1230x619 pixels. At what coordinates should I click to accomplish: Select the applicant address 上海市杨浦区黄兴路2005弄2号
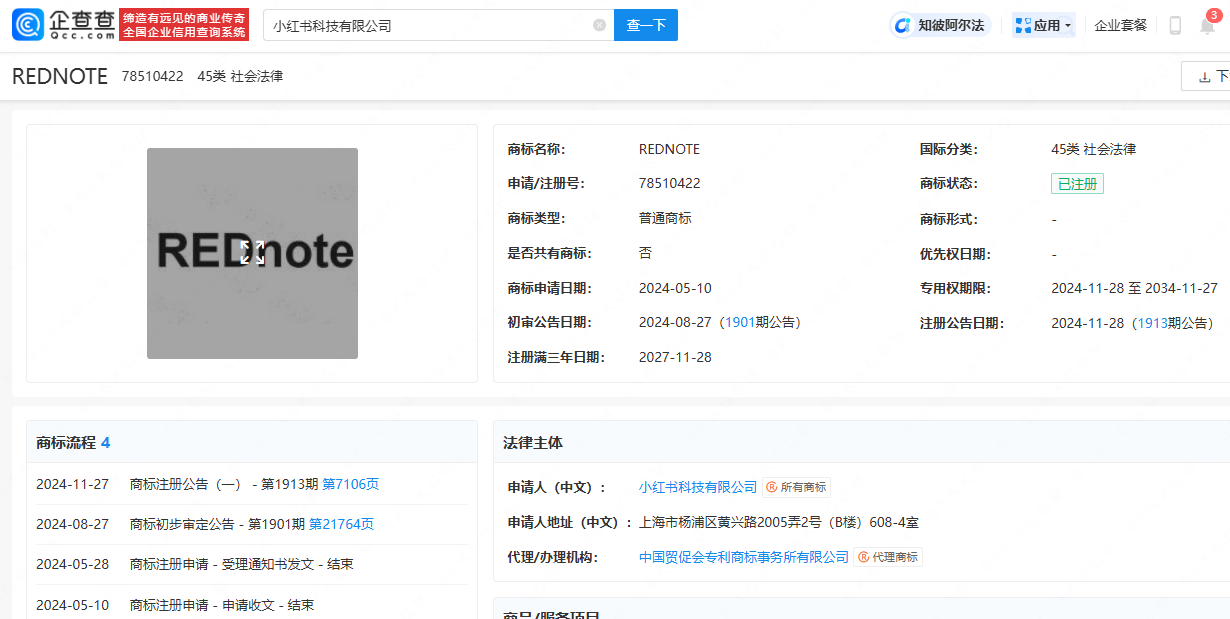point(779,522)
